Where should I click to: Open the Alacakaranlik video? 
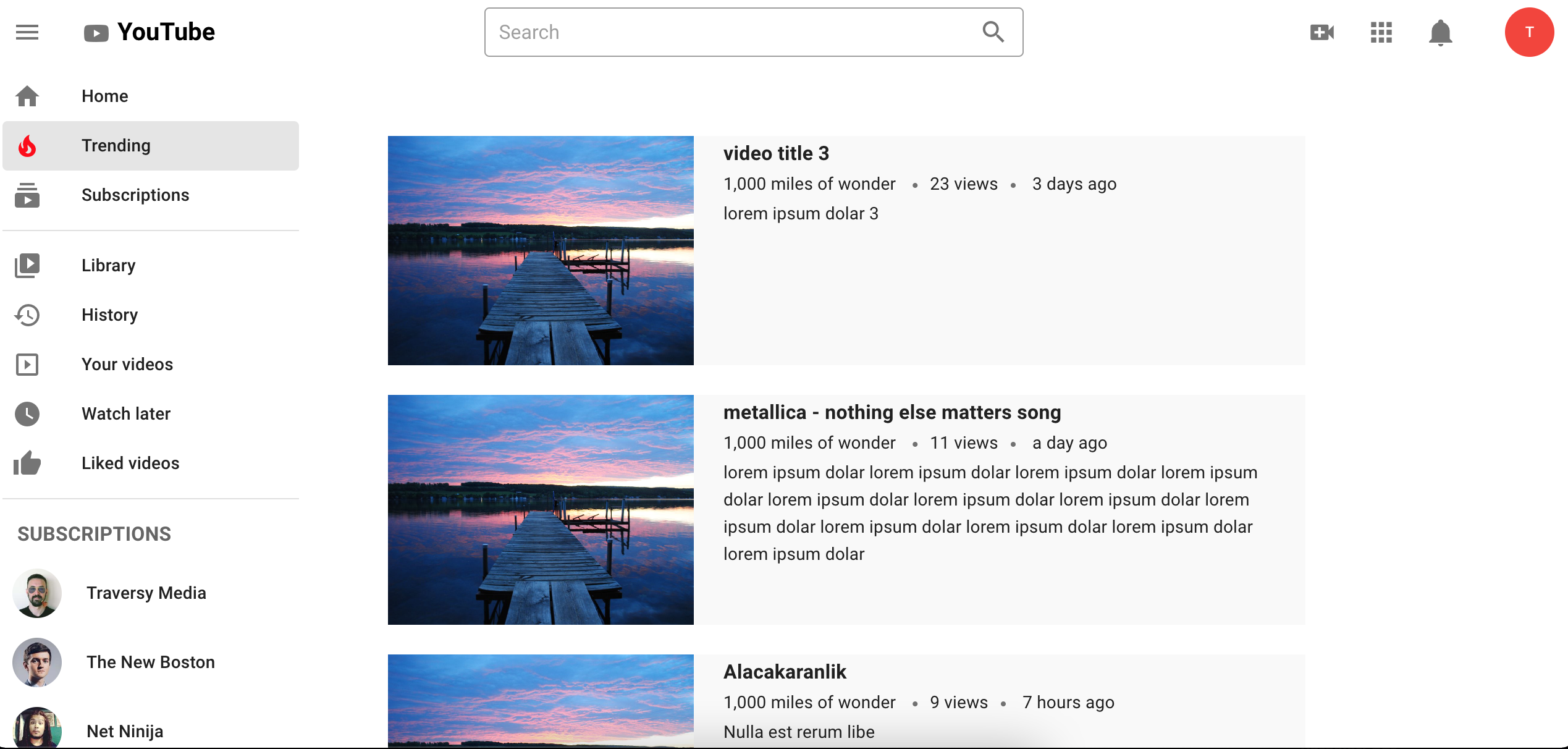click(x=785, y=672)
